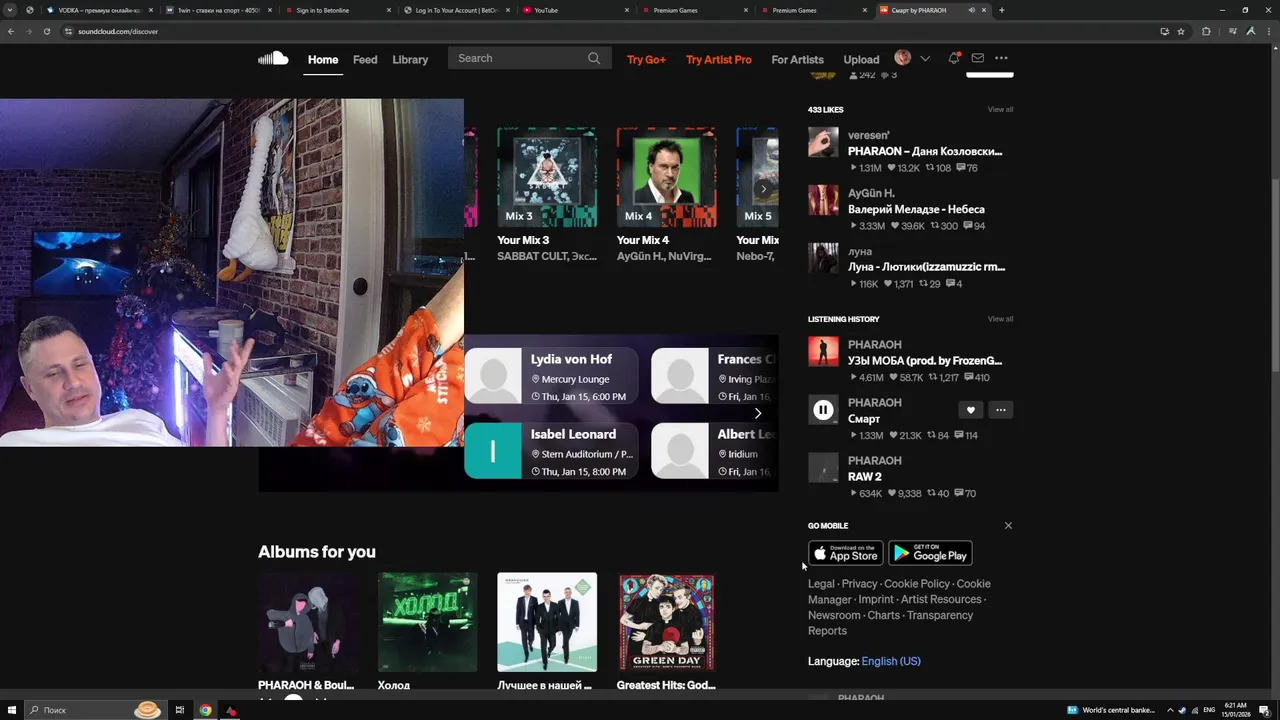
Task: Open the tab search dropdown arrow
Action: [9, 10]
